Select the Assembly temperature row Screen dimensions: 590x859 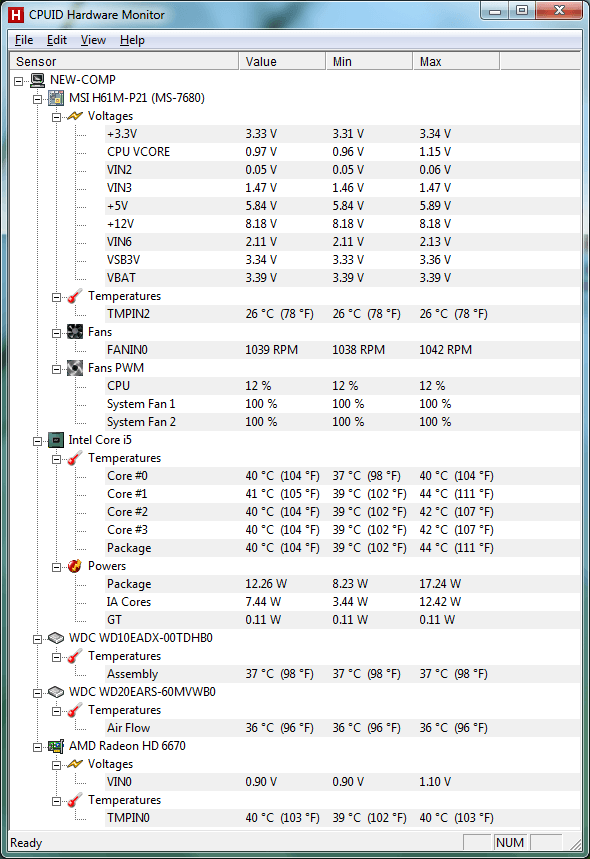pyautogui.click(x=343, y=674)
